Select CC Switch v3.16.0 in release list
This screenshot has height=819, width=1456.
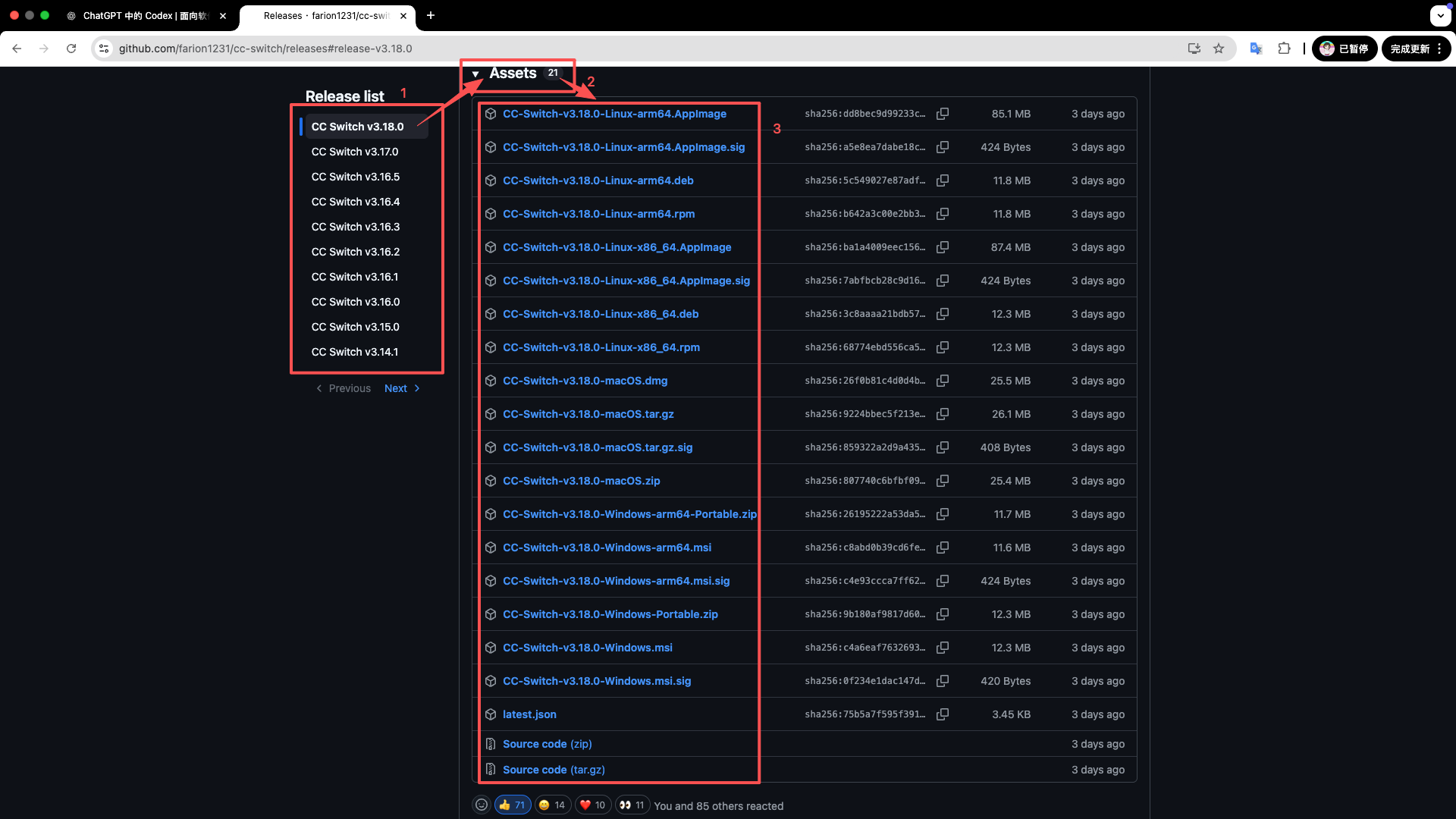[x=356, y=302]
